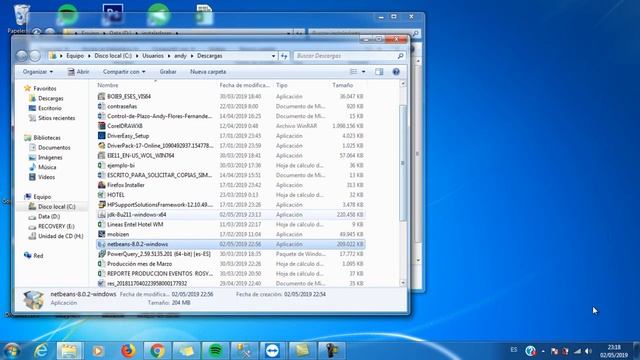Click the change view icon
Image resolution: width=640 pixels, height=360 pixels.
353,72
